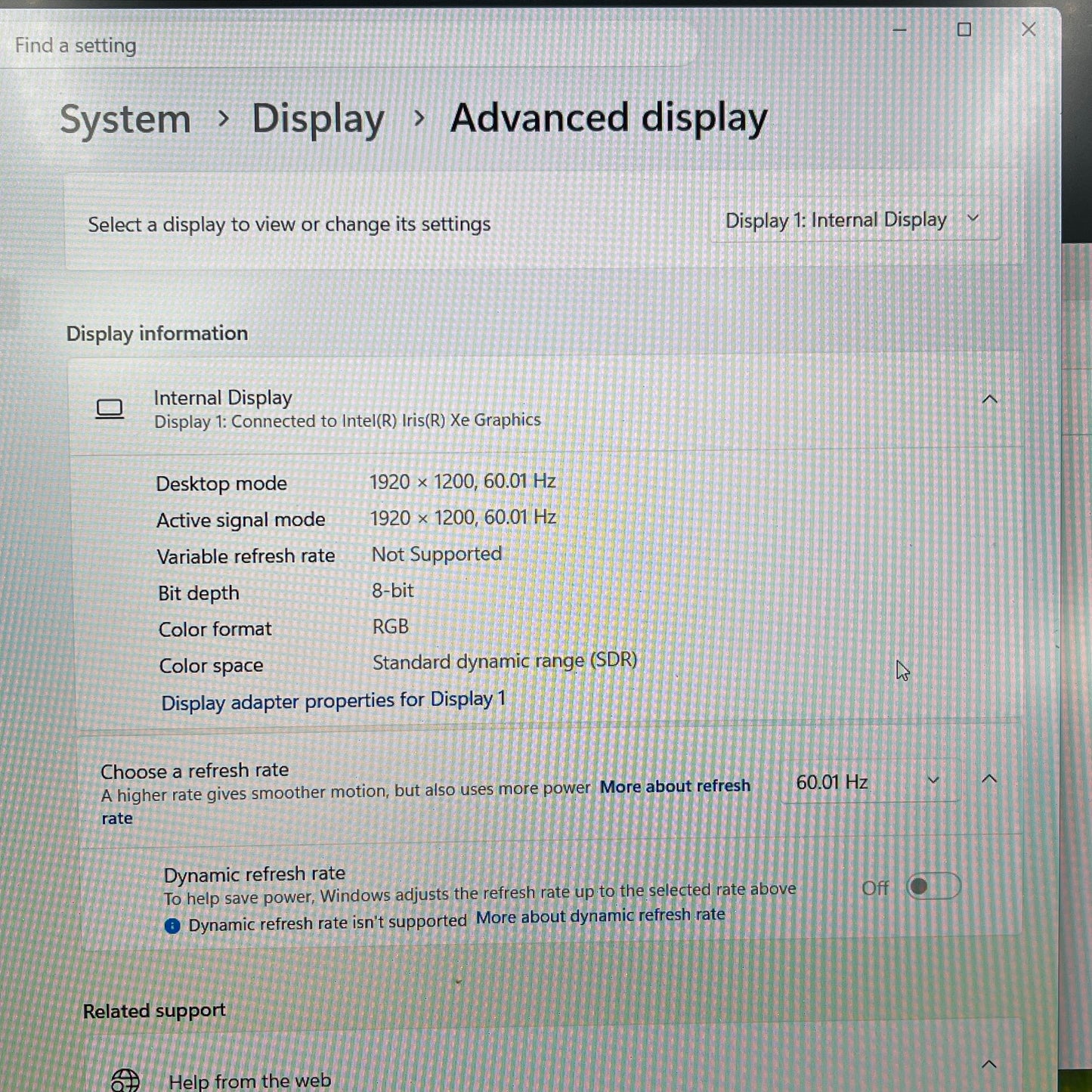This screenshot has width=1092, height=1092.
Task: Click the 'Advanced display' page title
Action: (609, 119)
